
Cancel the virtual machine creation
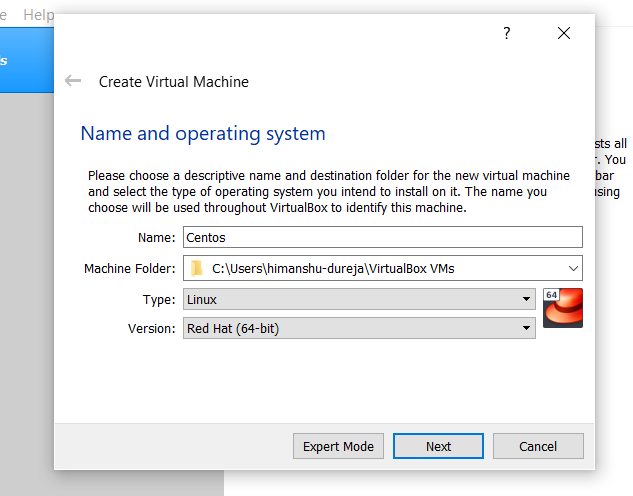click(x=538, y=446)
